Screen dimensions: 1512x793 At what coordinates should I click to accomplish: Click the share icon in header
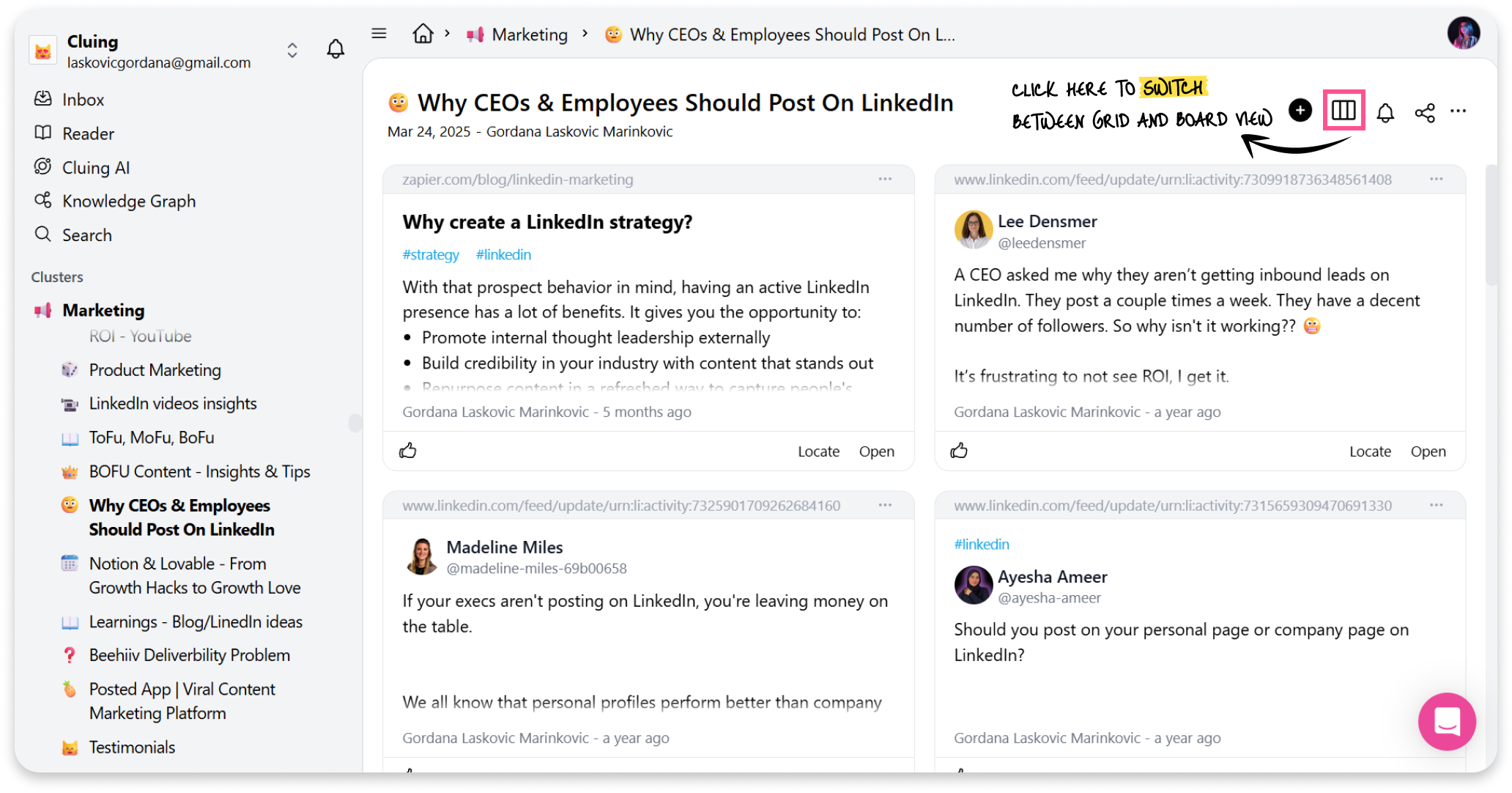click(1425, 112)
